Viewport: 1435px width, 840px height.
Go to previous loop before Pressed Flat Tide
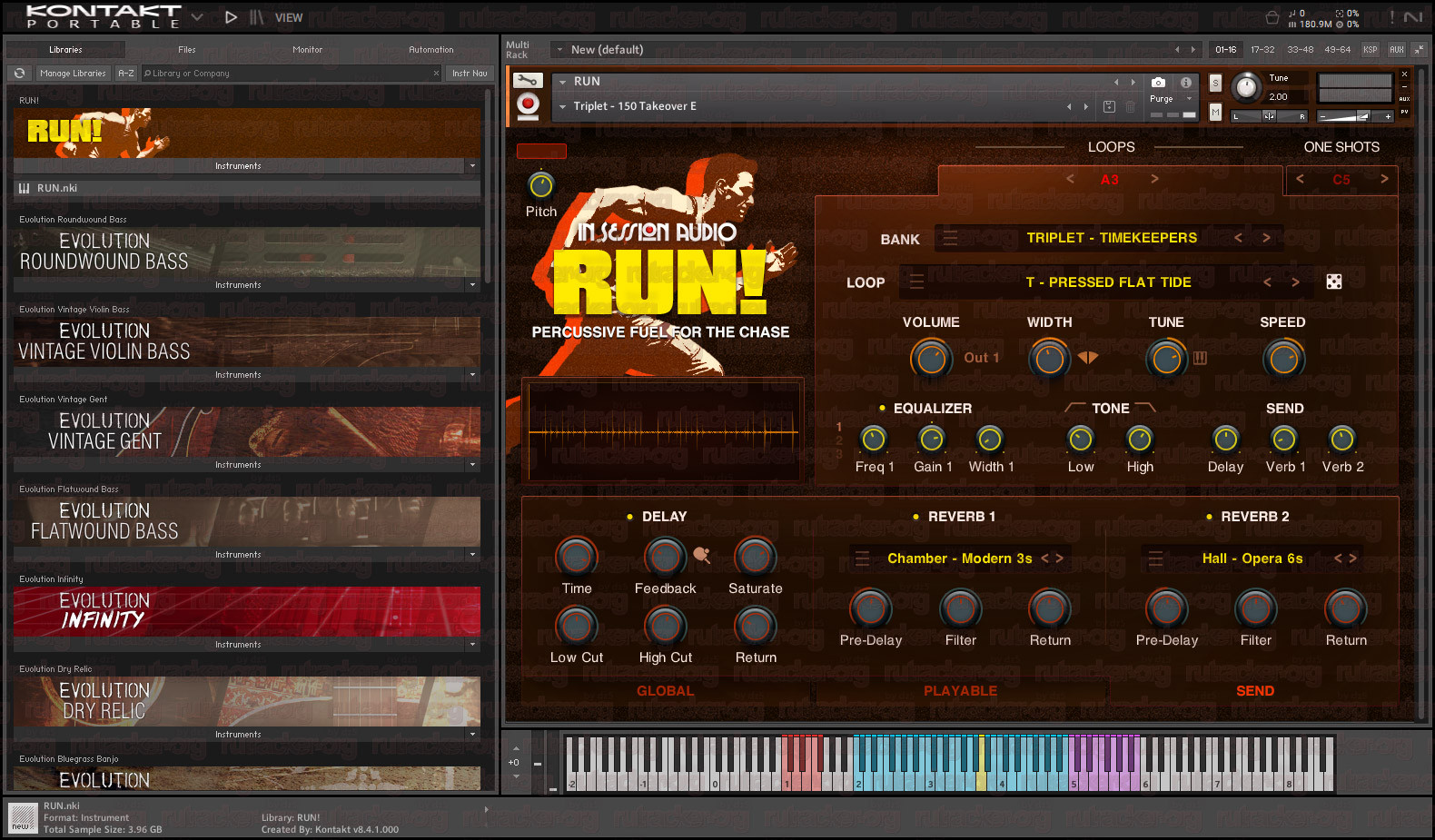pyautogui.click(x=1267, y=282)
